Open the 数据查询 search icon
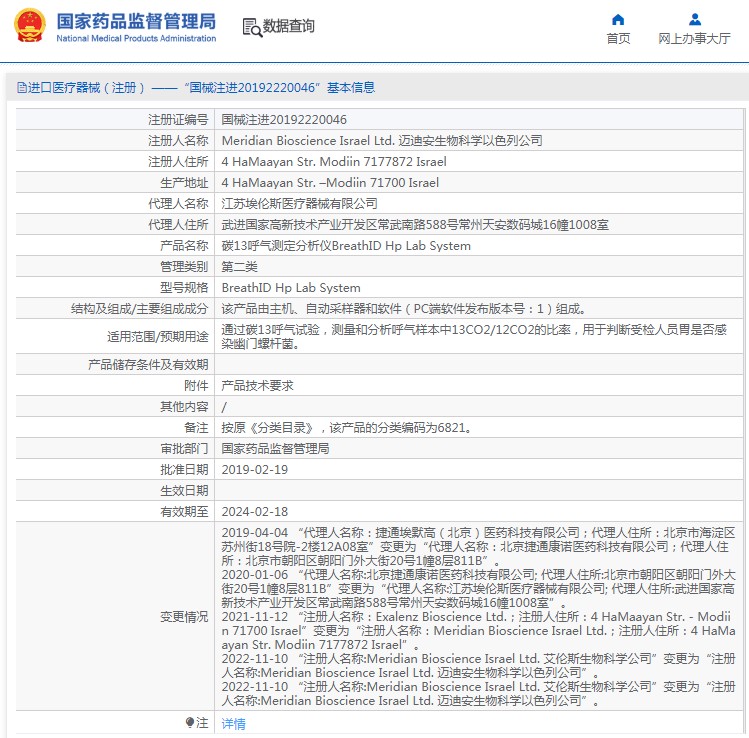This screenshot has width=749, height=738. tap(252, 27)
